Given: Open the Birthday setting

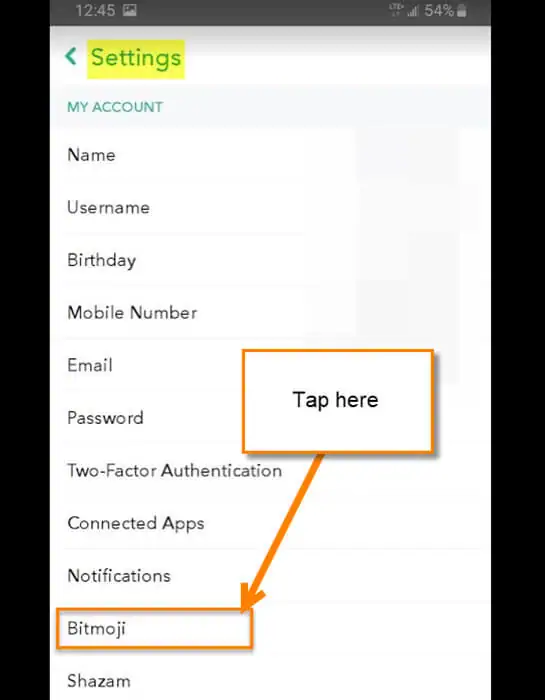Looking at the screenshot, I should [x=270, y=260].
